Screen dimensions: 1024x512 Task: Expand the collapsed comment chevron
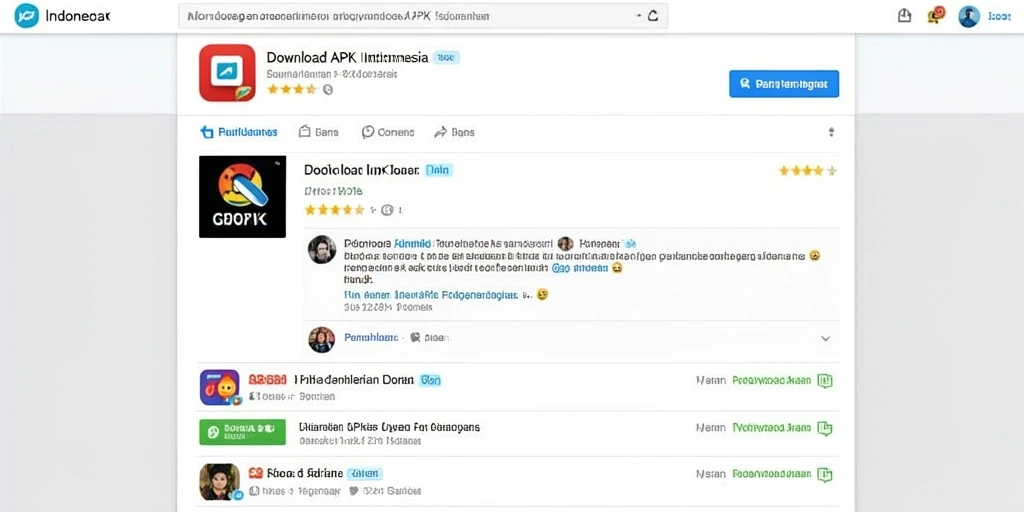[825, 338]
